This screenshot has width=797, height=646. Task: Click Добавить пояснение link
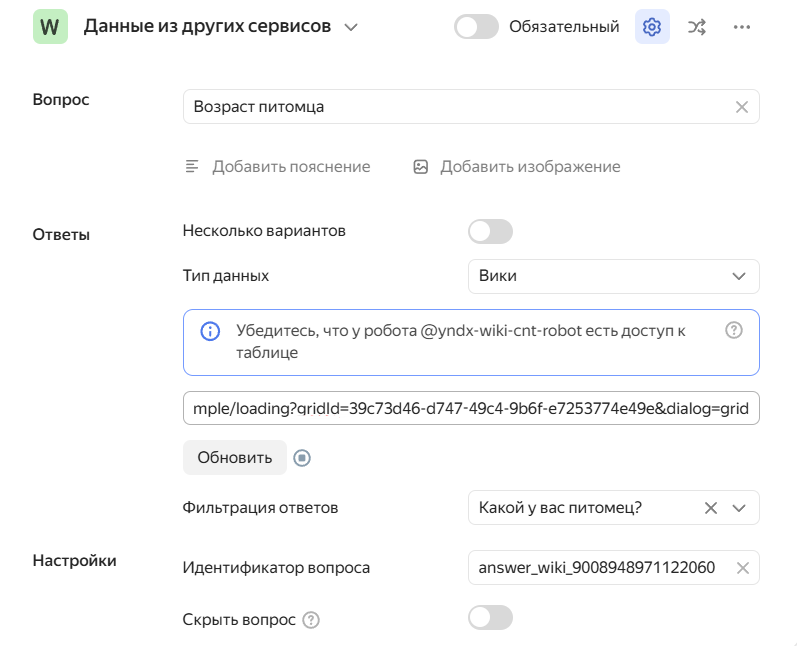277,167
